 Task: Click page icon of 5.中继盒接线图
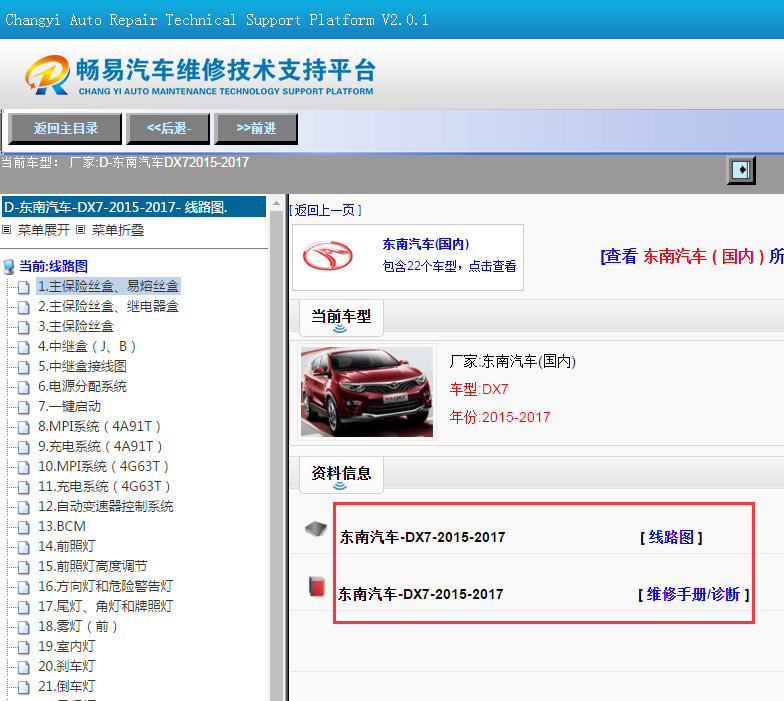point(24,367)
